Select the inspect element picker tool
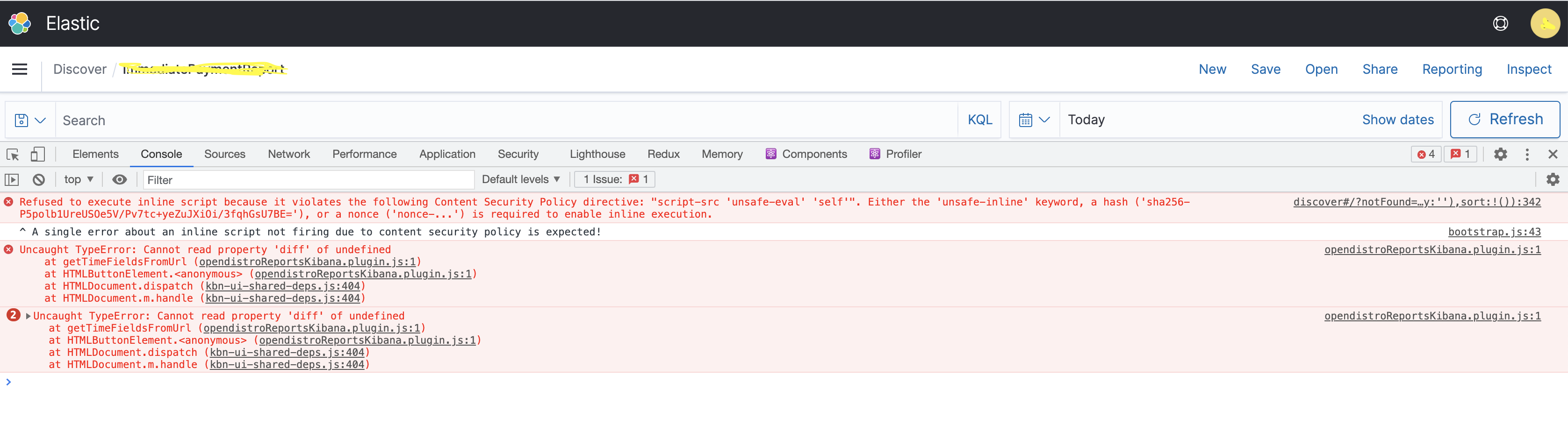The width and height of the screenshot is (1568, 425). [12, 155]
